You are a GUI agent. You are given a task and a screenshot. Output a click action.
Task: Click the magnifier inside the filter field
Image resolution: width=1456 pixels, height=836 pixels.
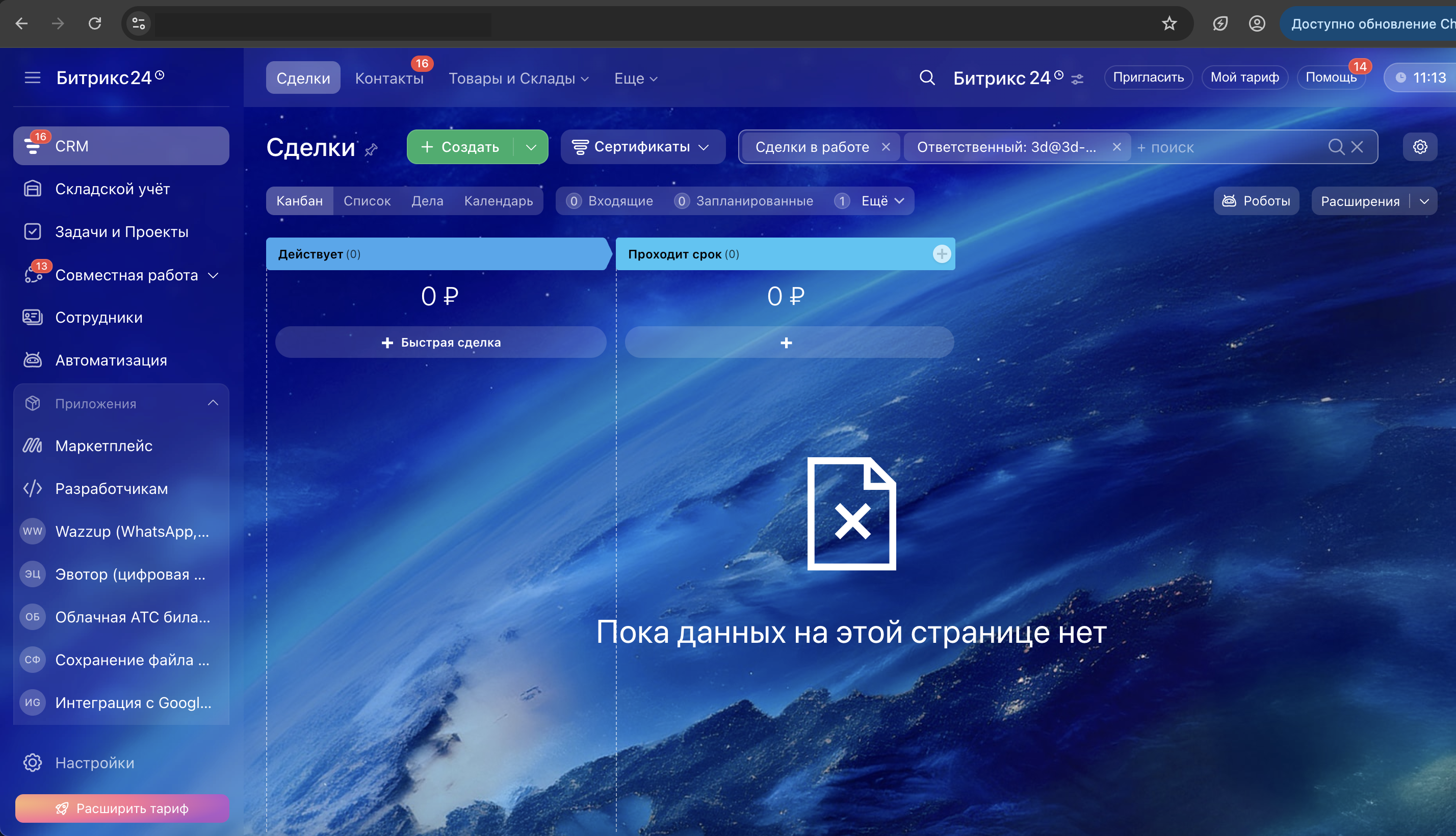pos(1336,147)
